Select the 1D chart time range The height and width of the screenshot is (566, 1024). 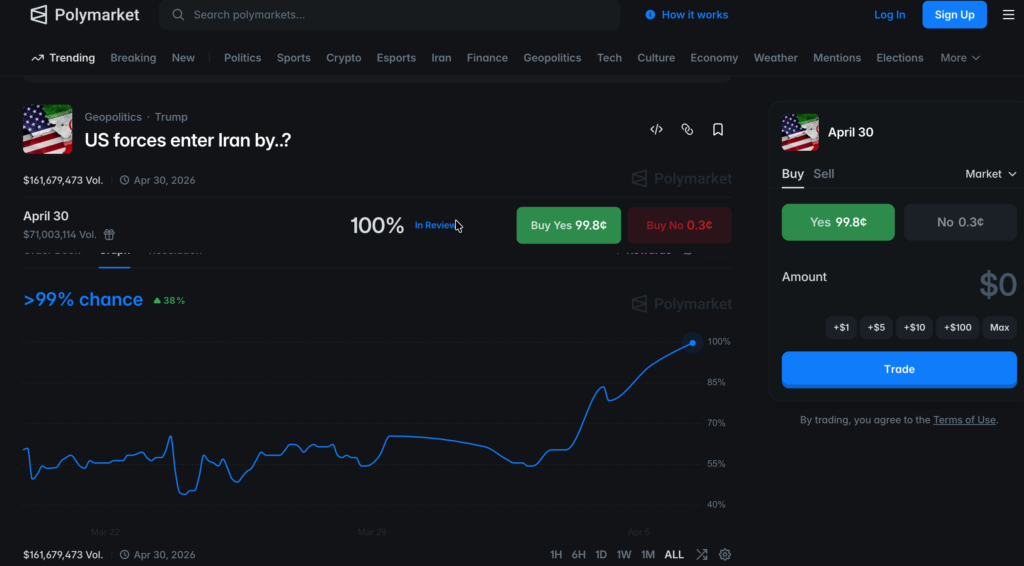pyautogui.click(x=601, y=554)
